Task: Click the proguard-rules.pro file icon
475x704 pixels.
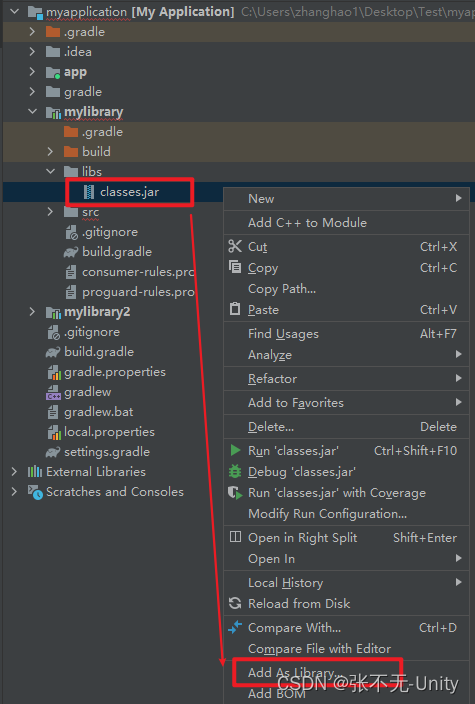Action: pyautogui.click(x=70, y=292)
